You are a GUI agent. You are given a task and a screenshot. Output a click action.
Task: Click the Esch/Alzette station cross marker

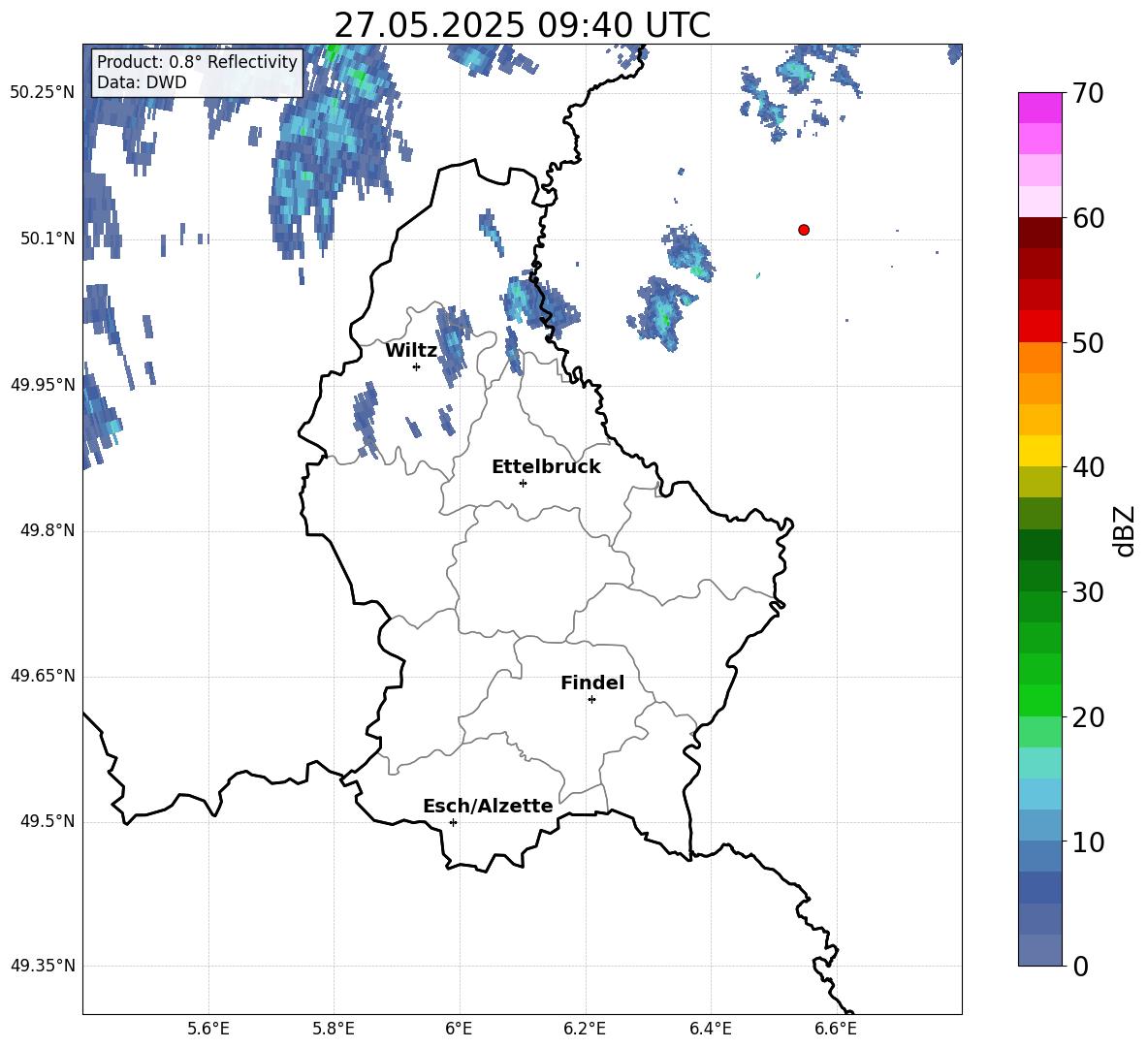pyautogui.click(x=453, y=822)
